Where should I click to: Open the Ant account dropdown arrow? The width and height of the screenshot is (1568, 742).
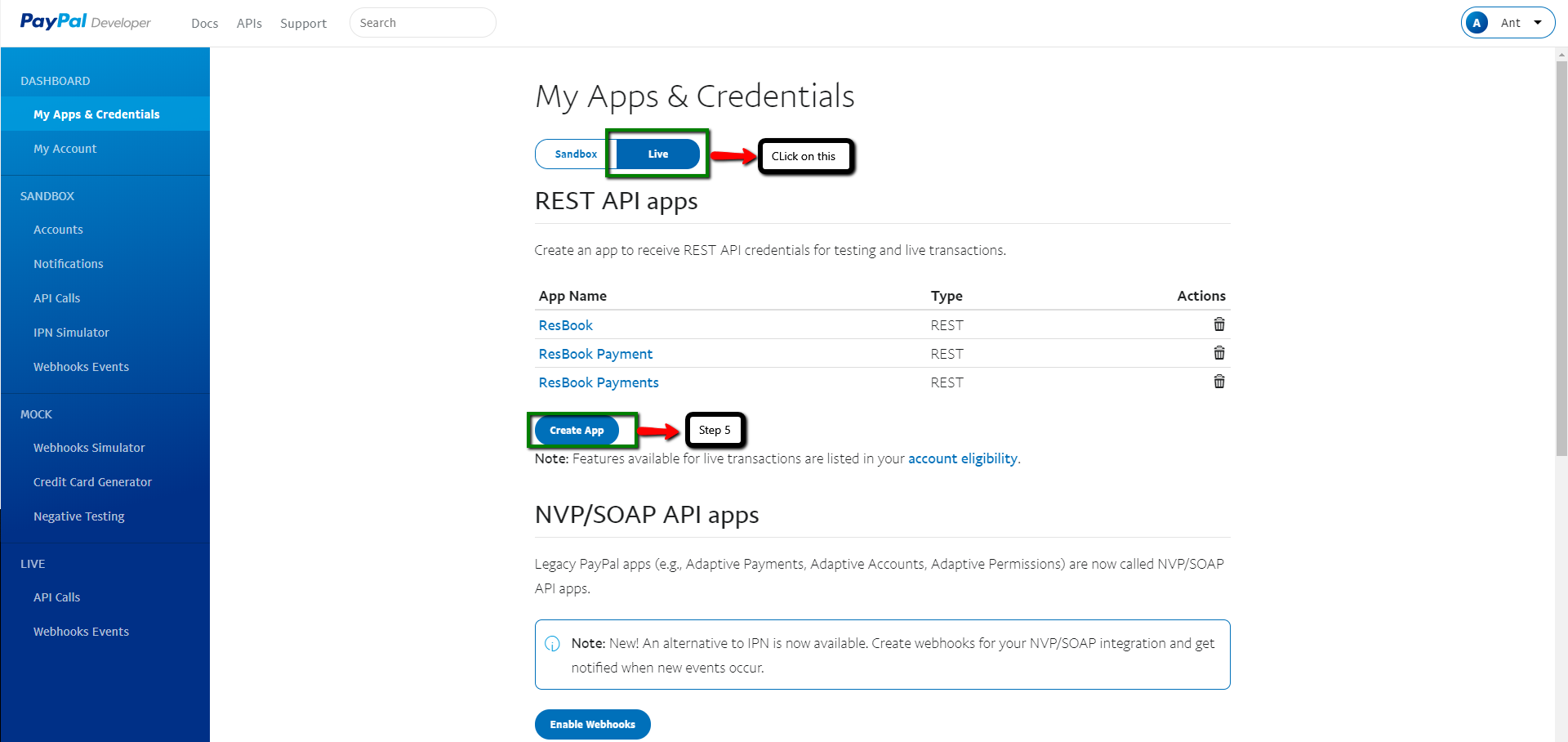coord(1538,23)
